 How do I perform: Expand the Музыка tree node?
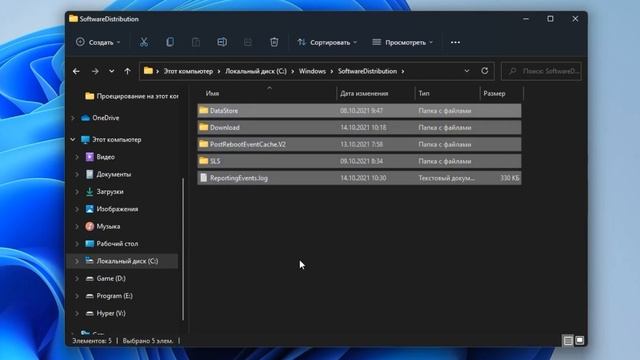(x=77, y=226)
